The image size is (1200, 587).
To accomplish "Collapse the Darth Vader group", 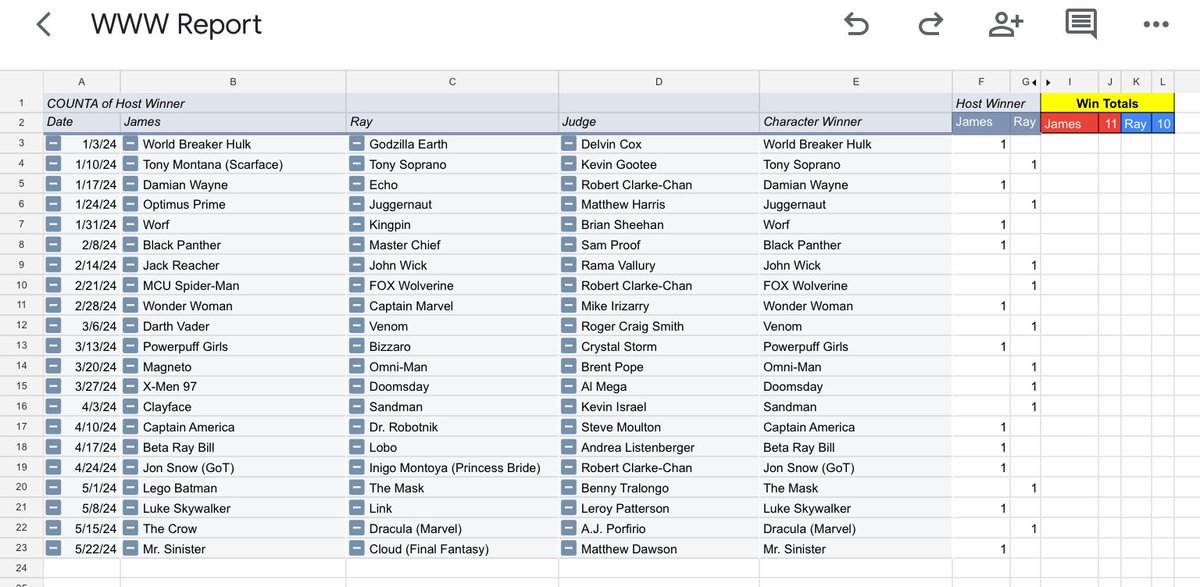I will (x=130, y=326).
